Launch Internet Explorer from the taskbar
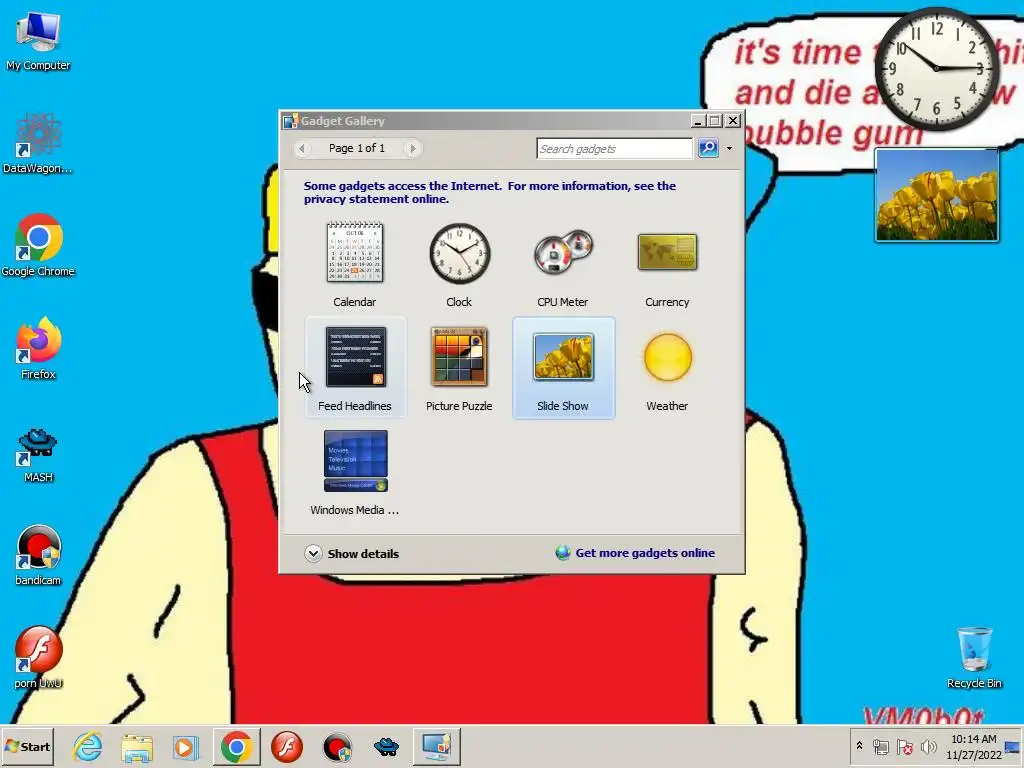Image resolution: width=1024 pixels, height=768 pixels. tap(88, 746)
